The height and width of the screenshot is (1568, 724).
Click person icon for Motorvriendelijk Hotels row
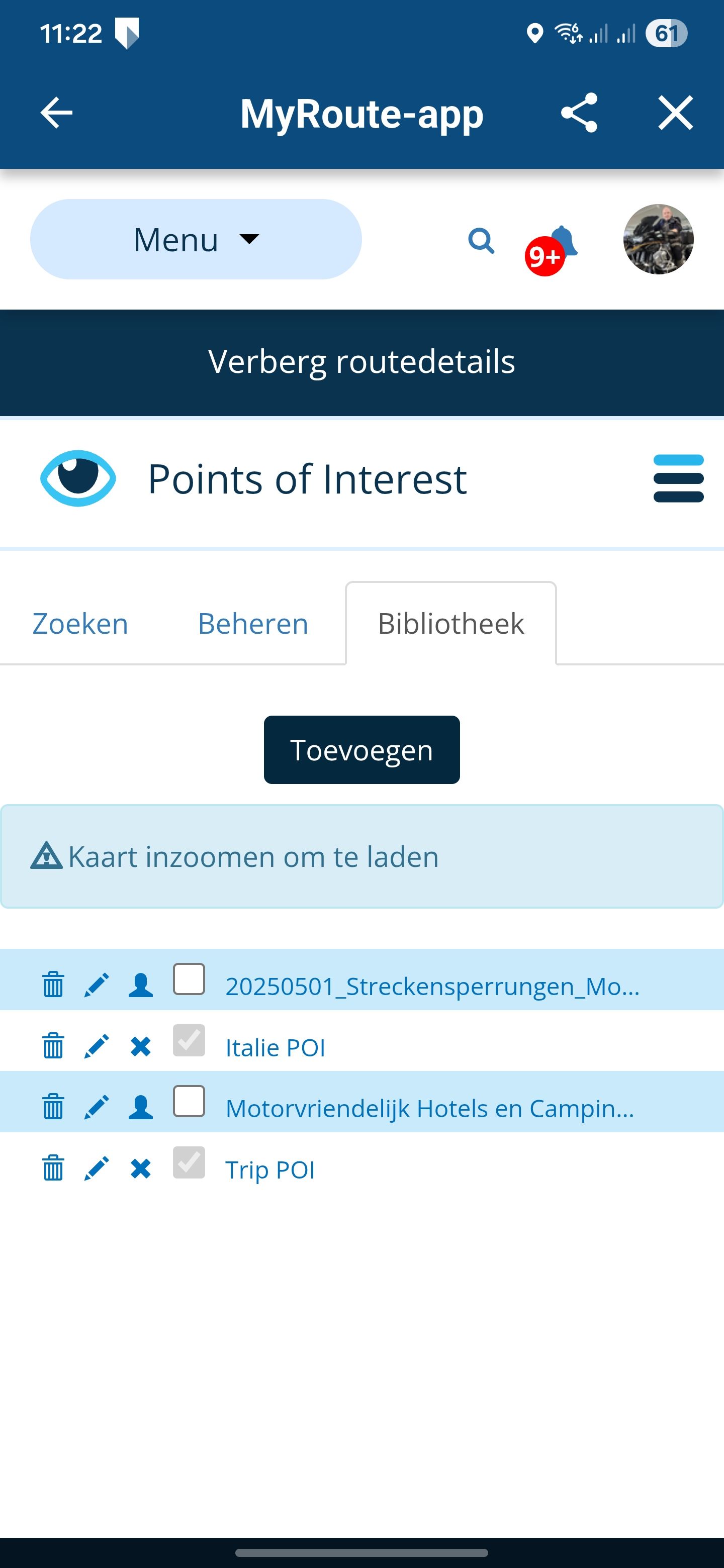[x=141, y=1107]
